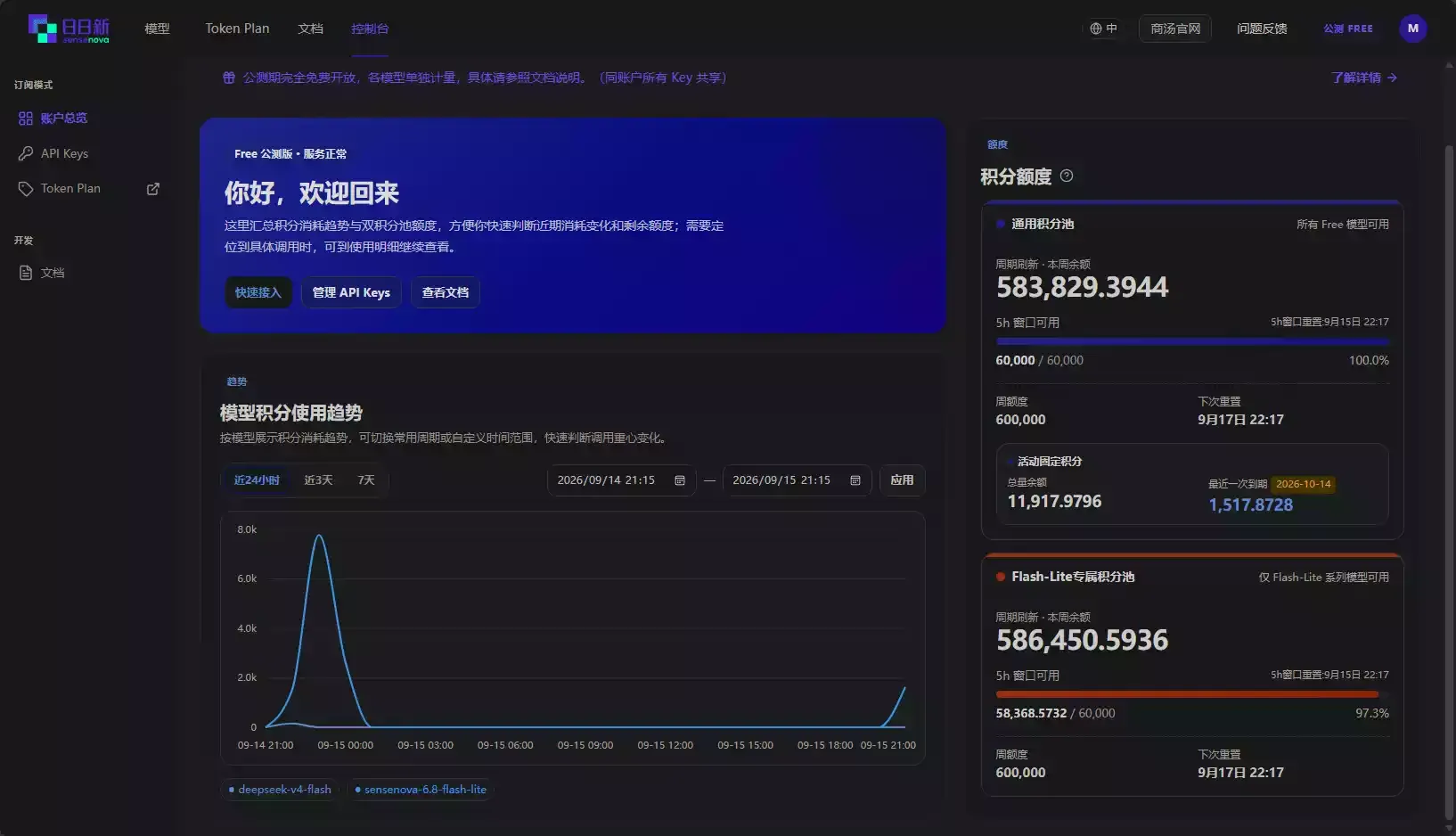This screenshot has height=836, width=1456.
Task: Click the 2026-10-14 expiry date tag
Action: [x=1303, y=485]
